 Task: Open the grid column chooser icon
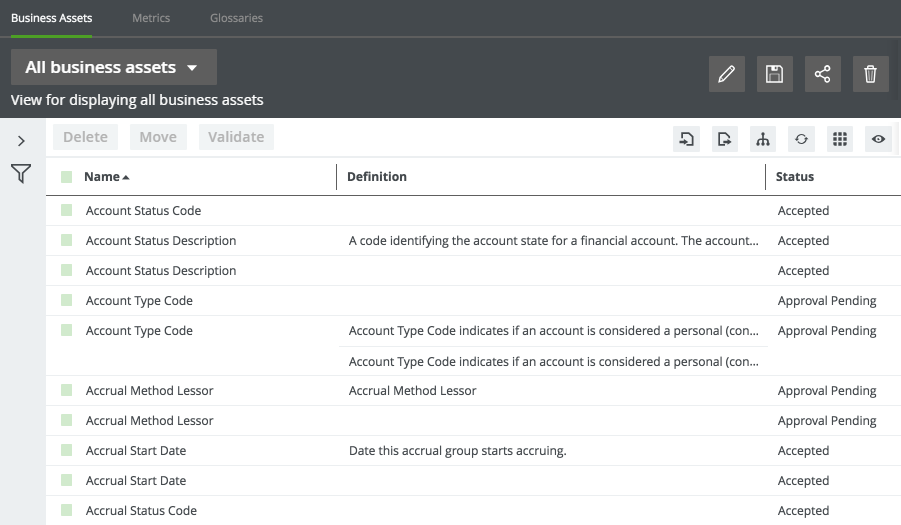coord(840,139)
